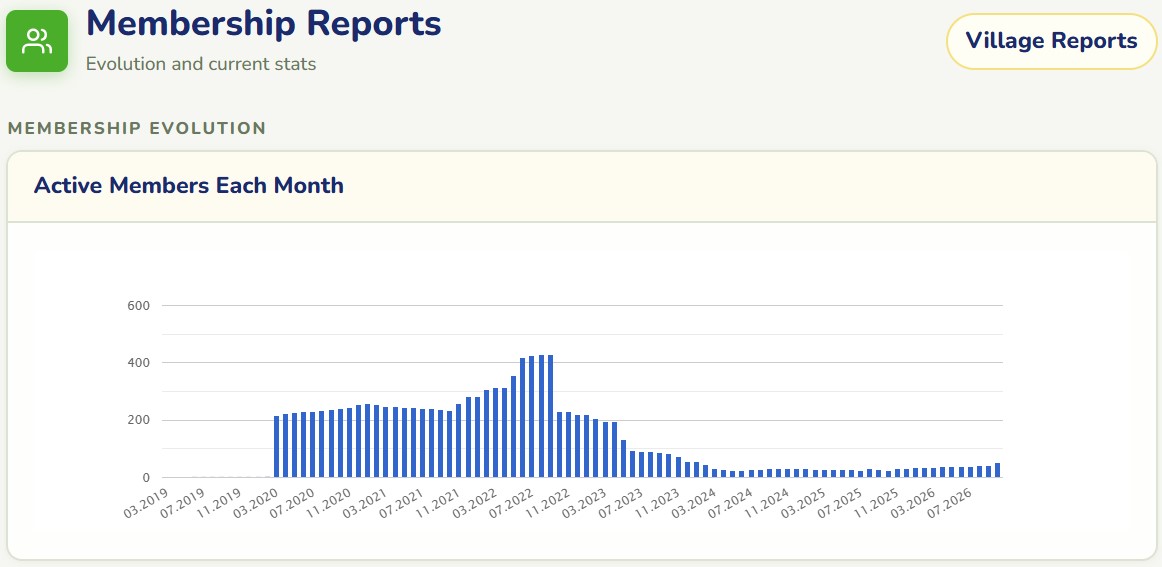
Task: Click the 200 y-axis label
Action: point(139,420)
